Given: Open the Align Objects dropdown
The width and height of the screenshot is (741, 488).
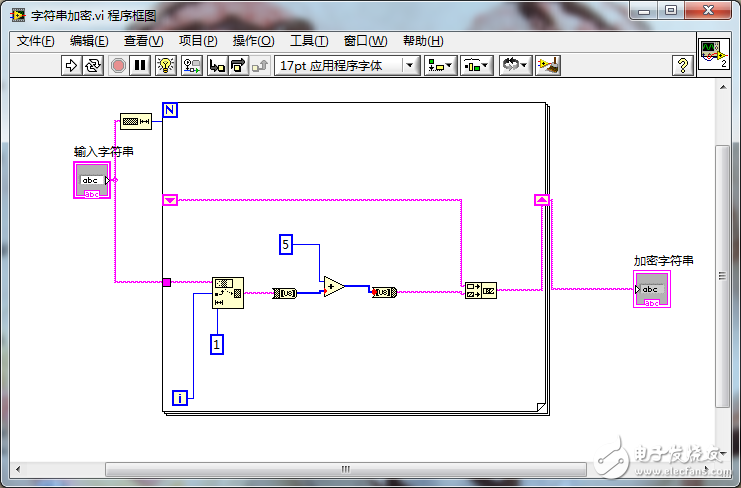Looking at the screenshot, I should (x=440, y=65).
